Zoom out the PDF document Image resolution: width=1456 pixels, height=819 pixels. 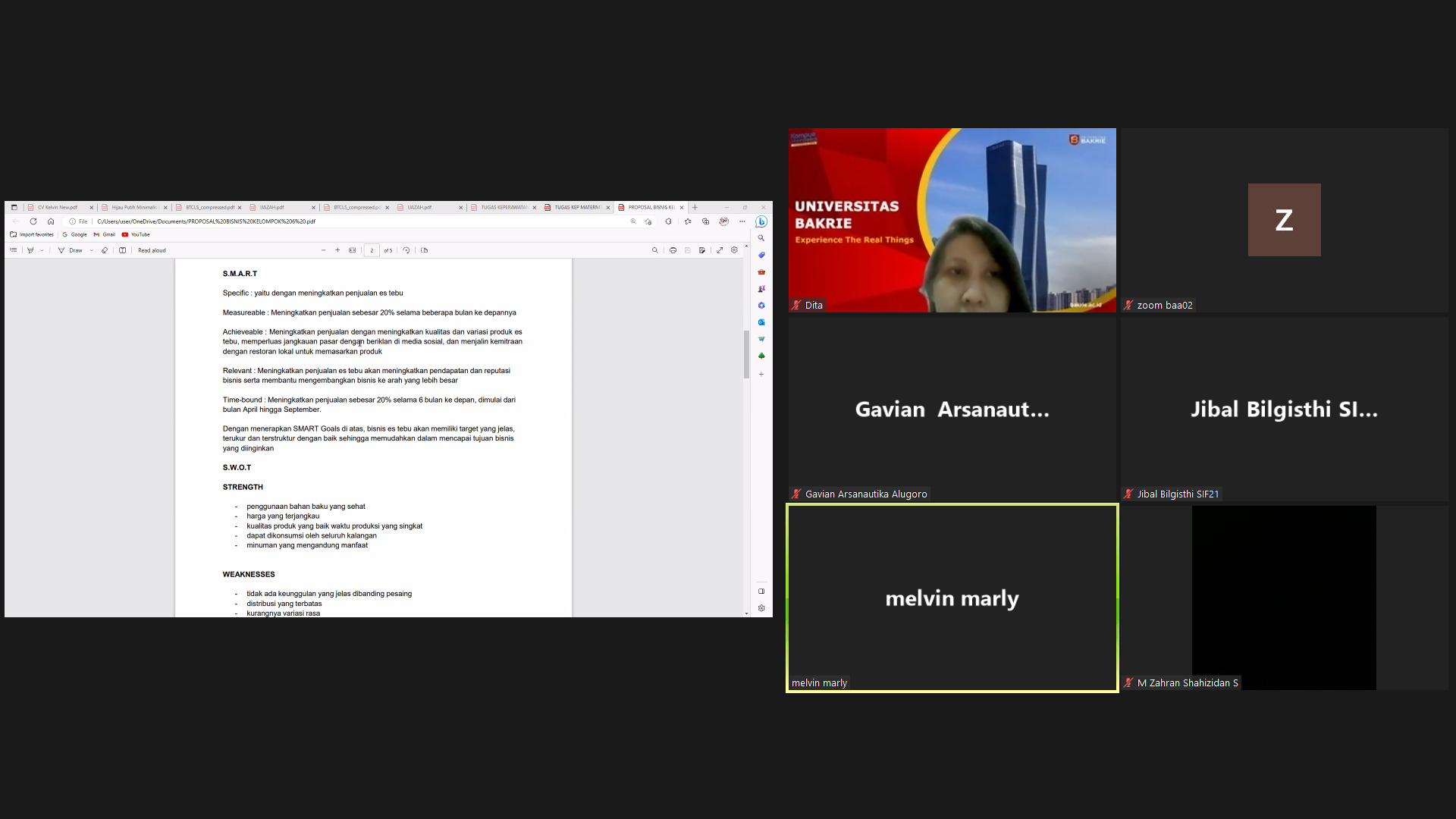(323, 250)
